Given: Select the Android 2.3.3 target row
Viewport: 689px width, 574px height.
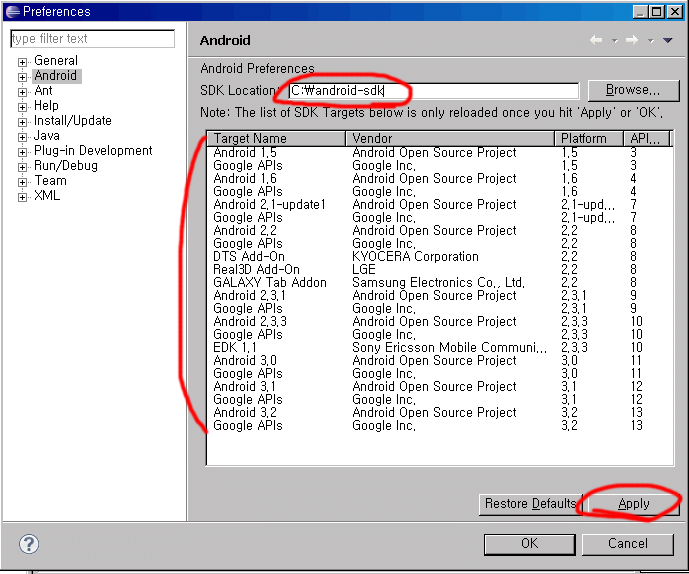Looking at the screenshot, I should coord(439,321).
